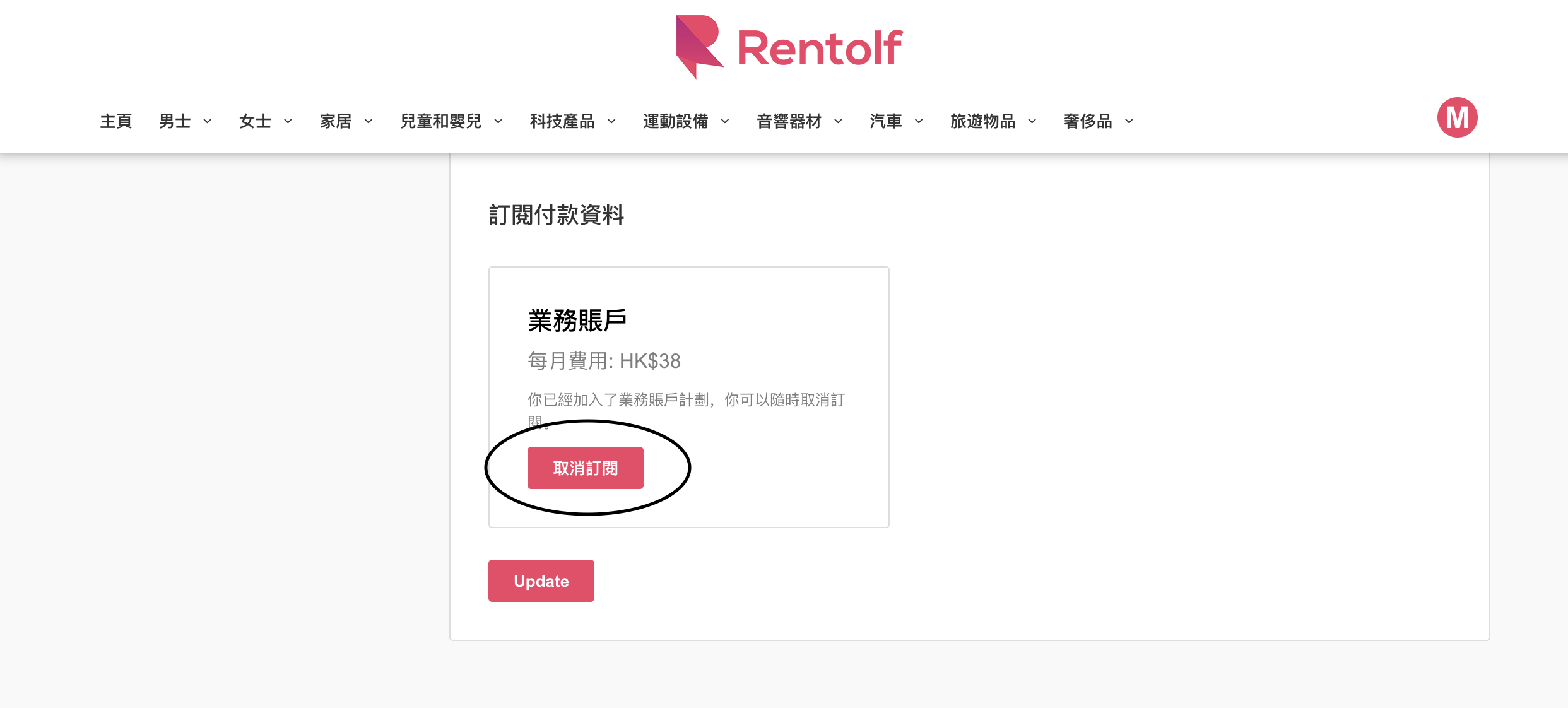
Task: Expand the 家居 dropdown chevron
Action: [x=368, y=121]
